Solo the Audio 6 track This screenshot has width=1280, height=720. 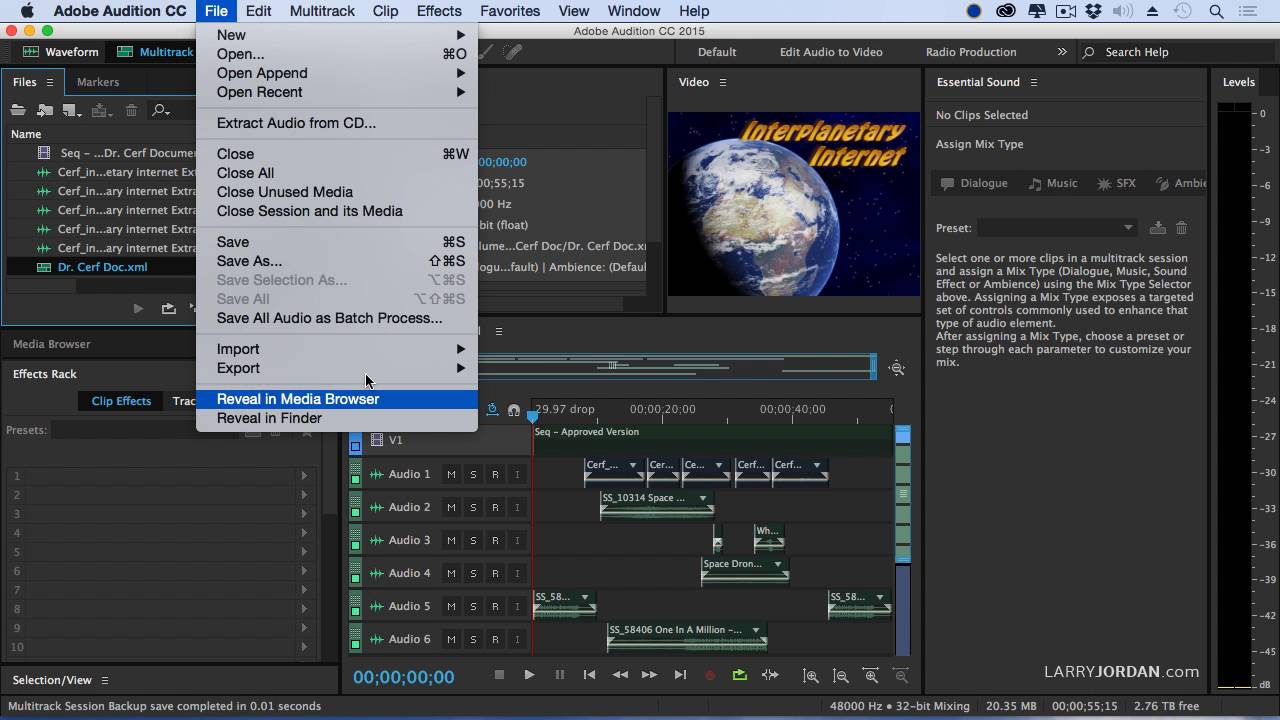[x=473, y=639]
